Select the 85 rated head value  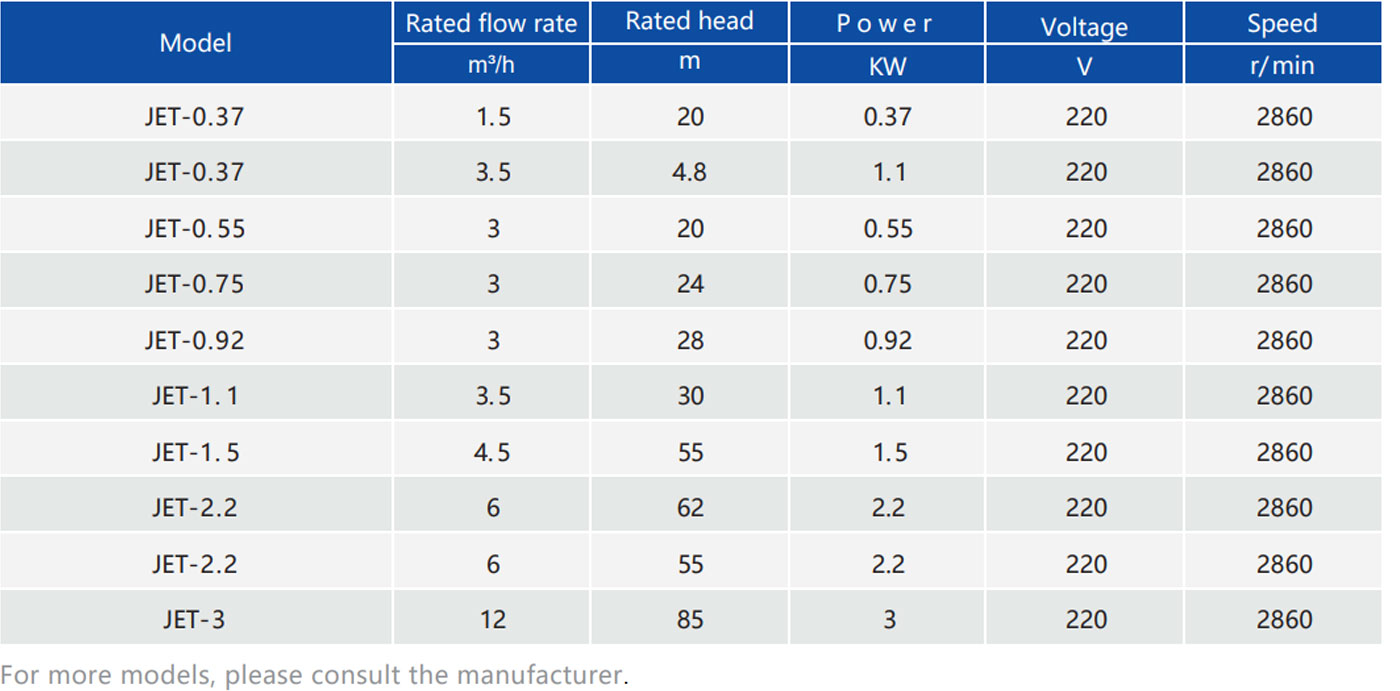click(689, 620)
